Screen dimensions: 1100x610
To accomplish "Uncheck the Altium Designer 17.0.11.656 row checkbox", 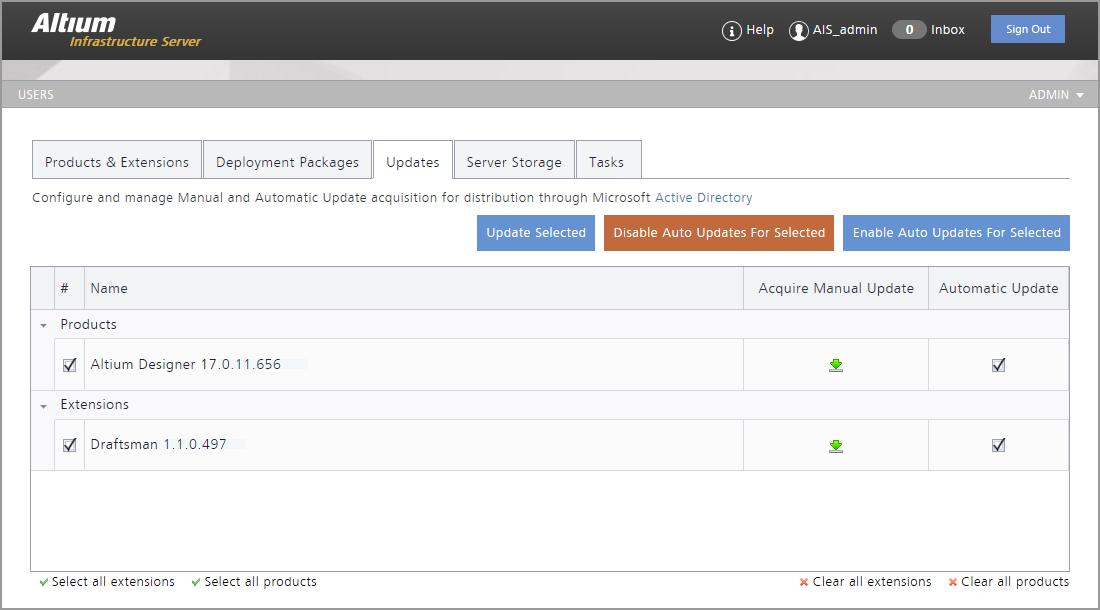I will coord(69,365).
